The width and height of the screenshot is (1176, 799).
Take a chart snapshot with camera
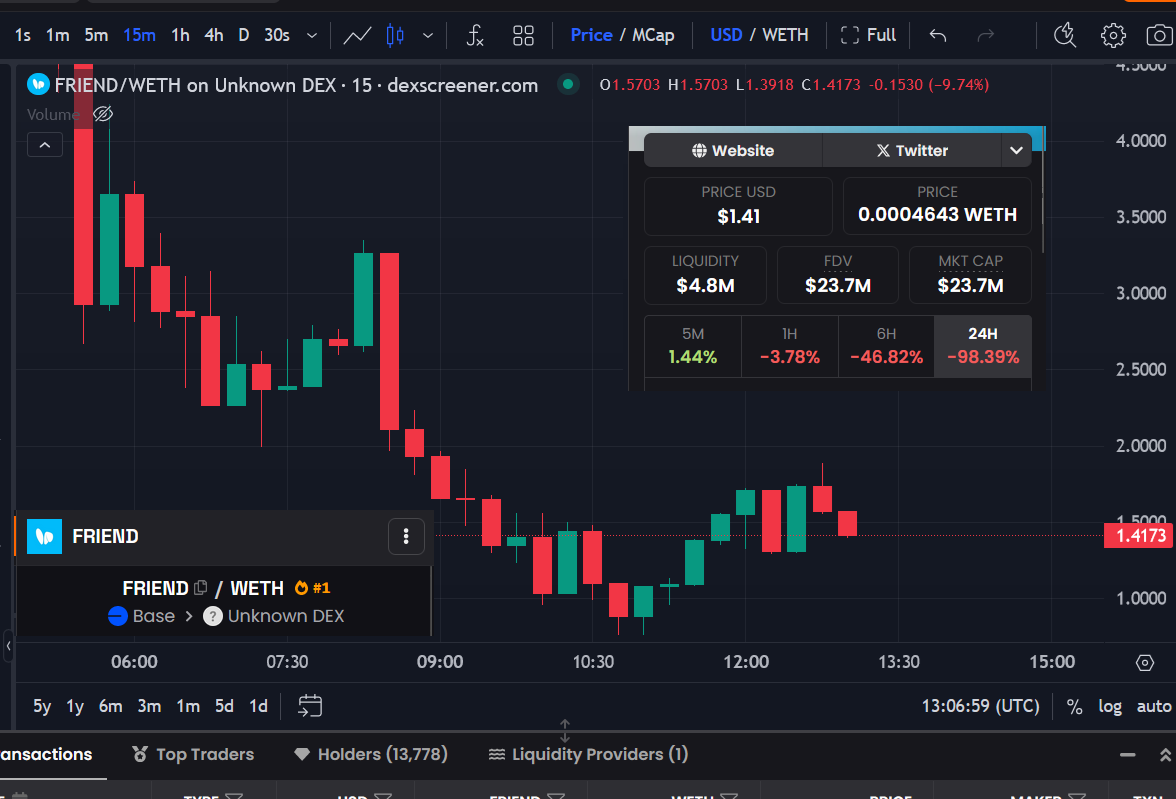(x=1160, y=35)
